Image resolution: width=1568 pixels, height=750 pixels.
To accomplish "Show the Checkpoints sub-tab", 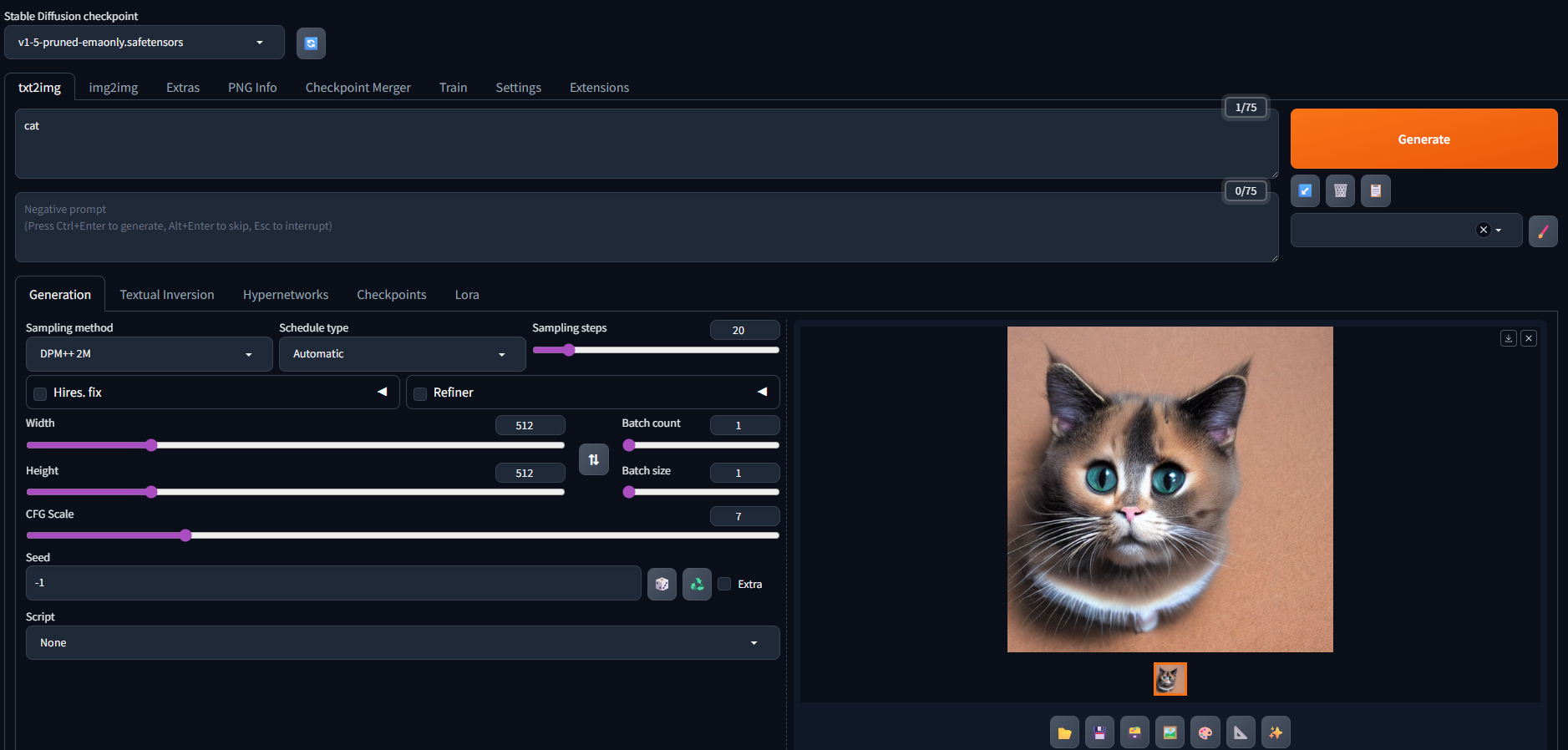I will [x=392, y=295].
